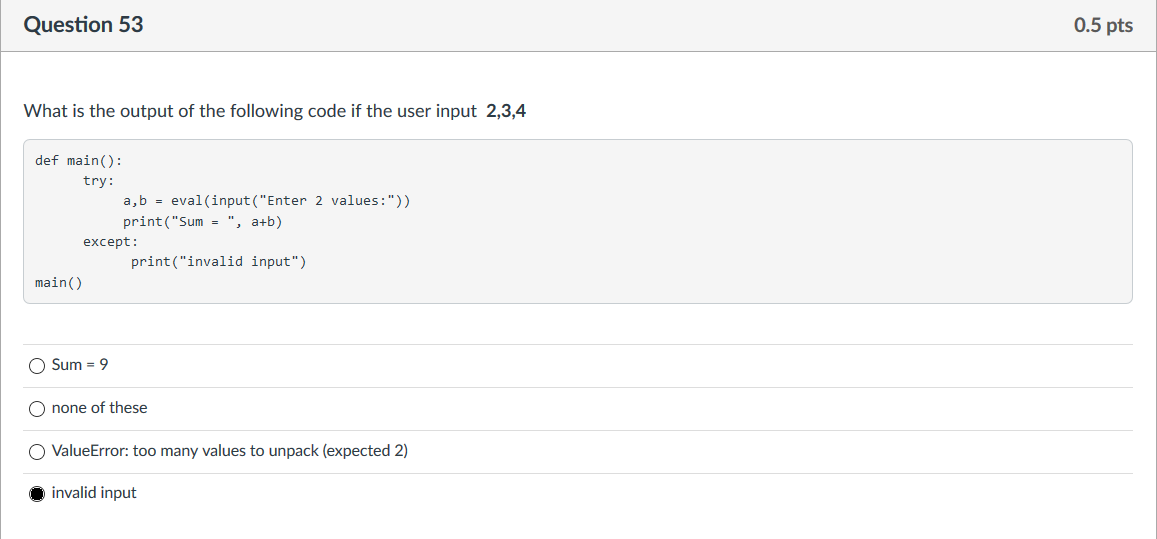Click the "def main():" code line
Image resolution: width=1157 pixels, height=539 pixels.
point(79,161)
